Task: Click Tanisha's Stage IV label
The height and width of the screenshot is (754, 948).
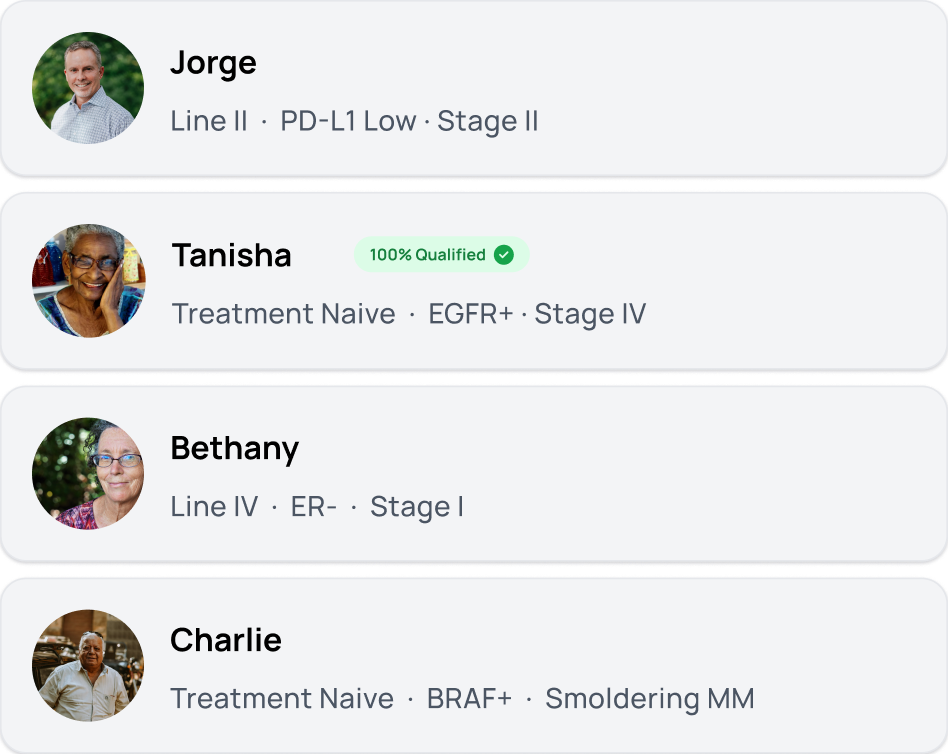Action: coord(590,314)
